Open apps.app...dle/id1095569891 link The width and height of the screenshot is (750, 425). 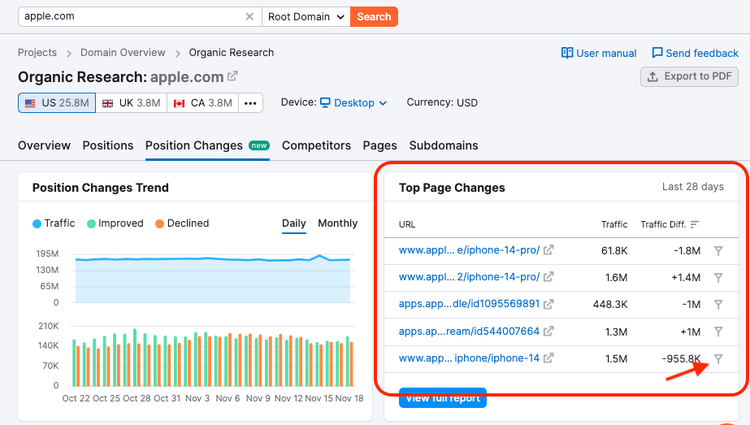pyautogui.click(x=469, y=304)
